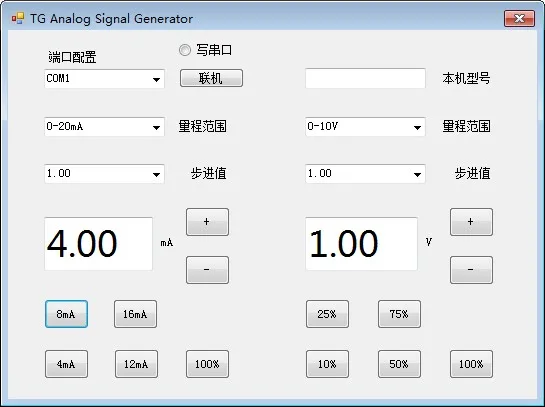Click the 端口配置 label

point(72,57)
